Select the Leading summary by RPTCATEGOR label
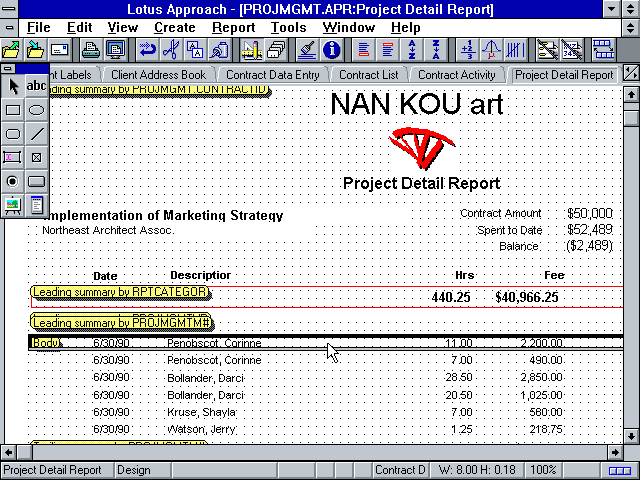640x480 pixels. [120, 292]
